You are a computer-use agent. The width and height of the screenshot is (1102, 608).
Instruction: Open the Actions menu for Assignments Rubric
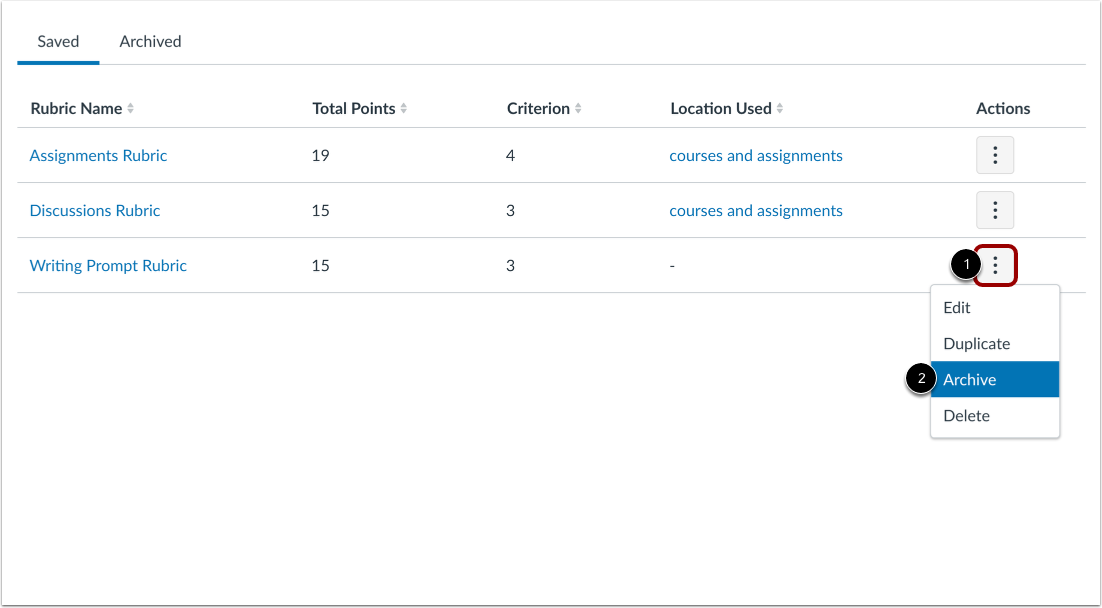[994, 155]
